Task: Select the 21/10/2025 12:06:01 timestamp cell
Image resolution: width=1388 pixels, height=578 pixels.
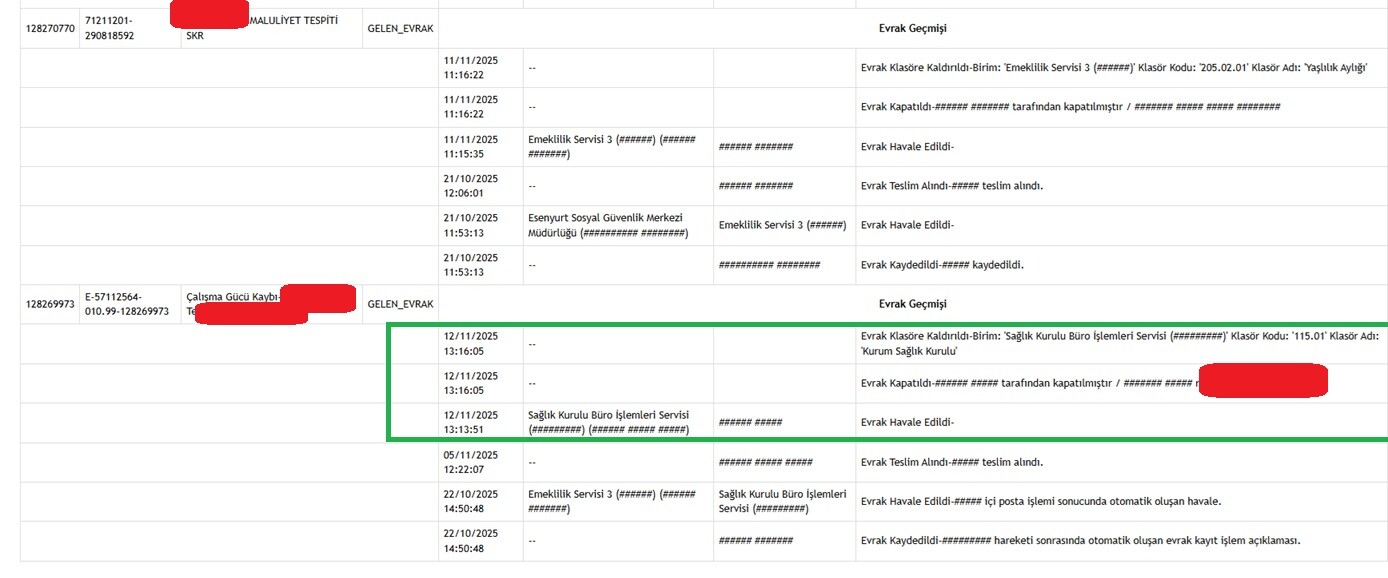Action: [x=471, y=186]
